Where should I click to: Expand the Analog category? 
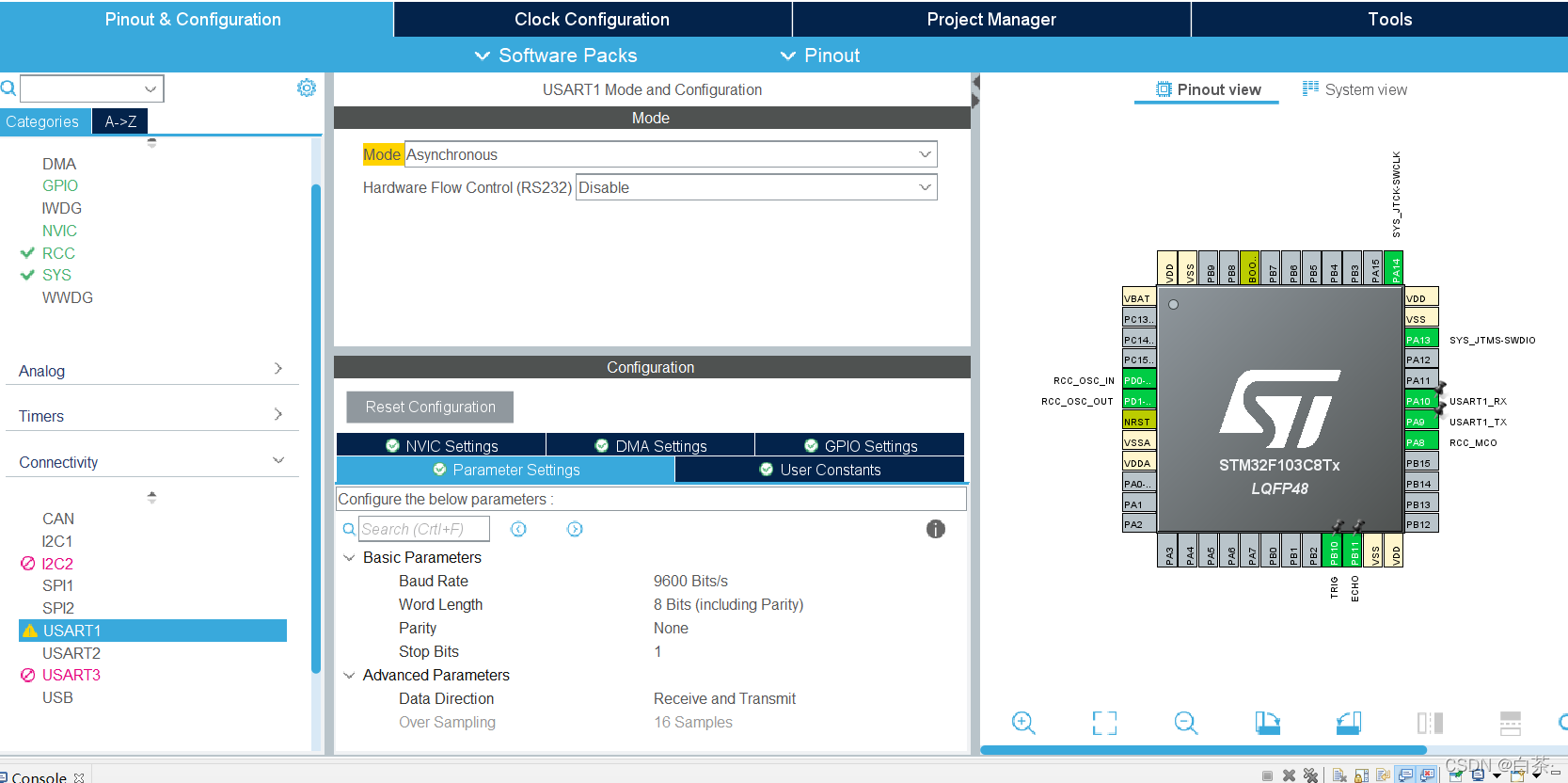[x=278, y=369]
